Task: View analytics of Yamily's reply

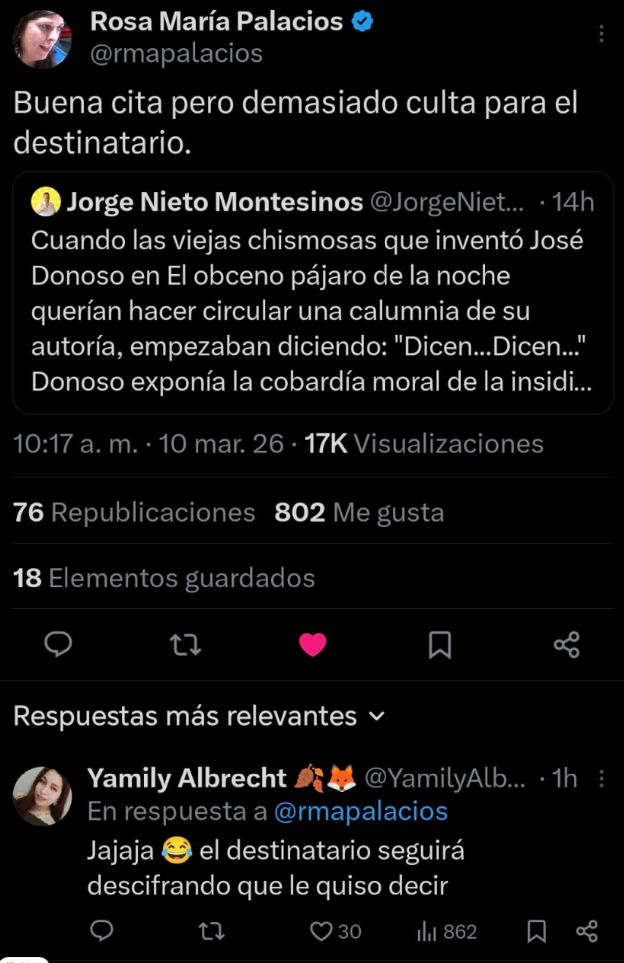Action: point(446,931)
